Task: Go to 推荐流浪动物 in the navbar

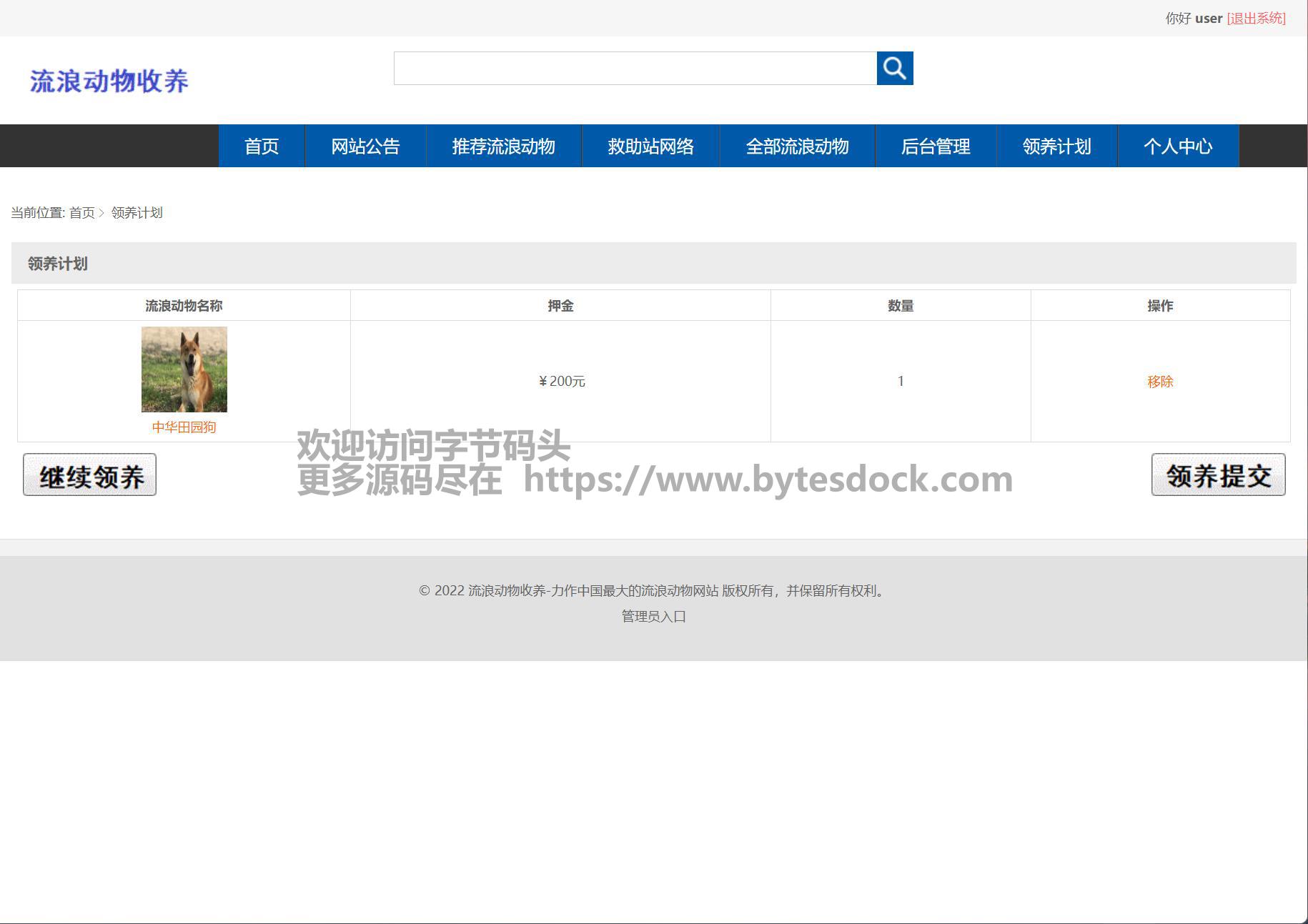Action: click(503, 146)
